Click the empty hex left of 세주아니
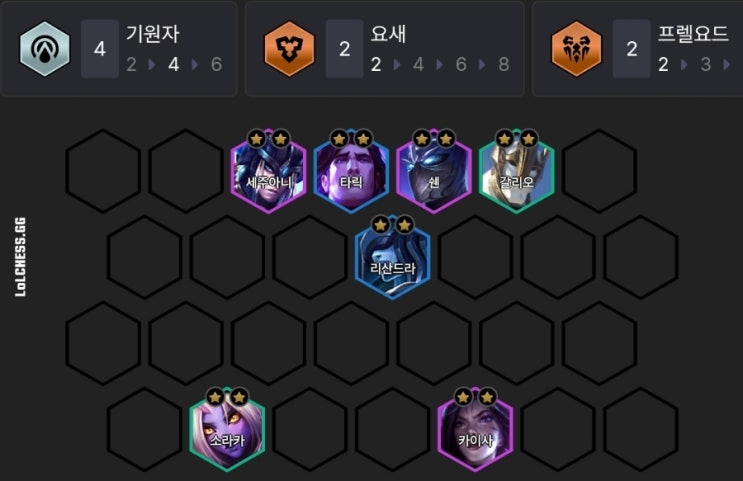The image size is (743, 481). (x=186, y=171)
